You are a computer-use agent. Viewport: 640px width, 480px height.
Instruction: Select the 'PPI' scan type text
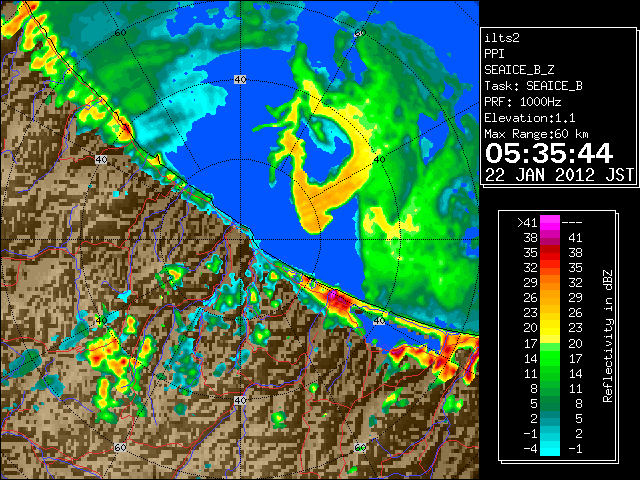(494, 54)
